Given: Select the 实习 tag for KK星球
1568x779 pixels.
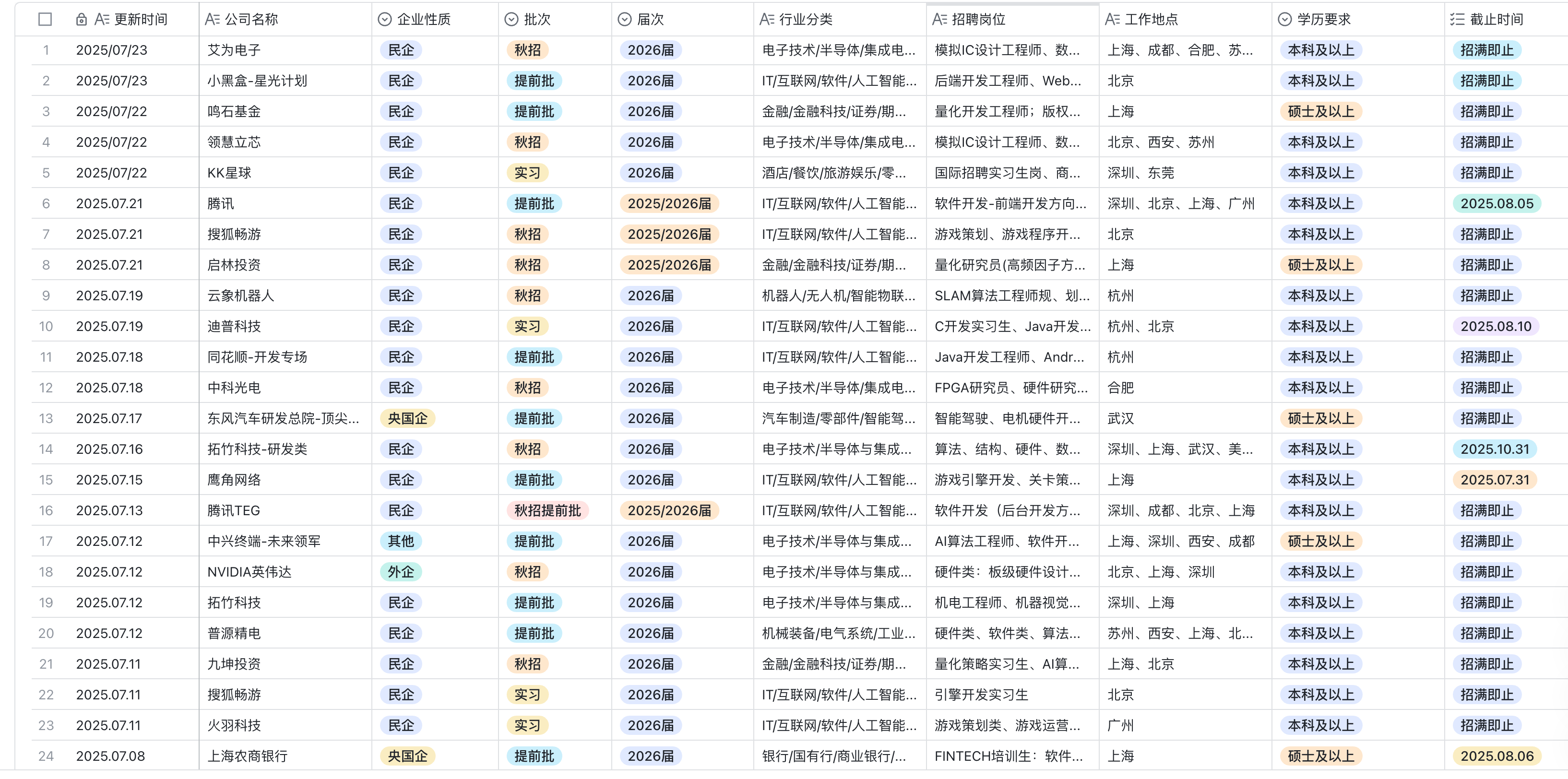Looking at the screenshot, I should point(527,173).
